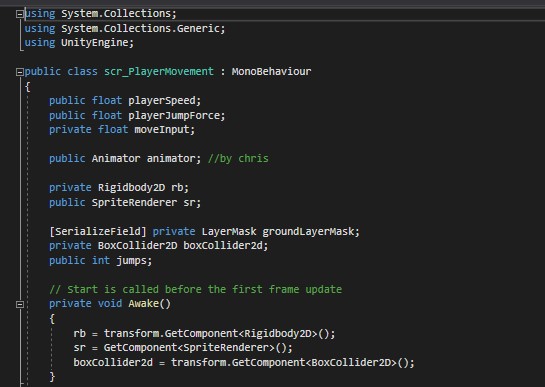The width and height of the screenshot is (545, 387).
Task: Click 'GetComponent<BoxCollider2D>()' call
Action: tap(323, 362)
